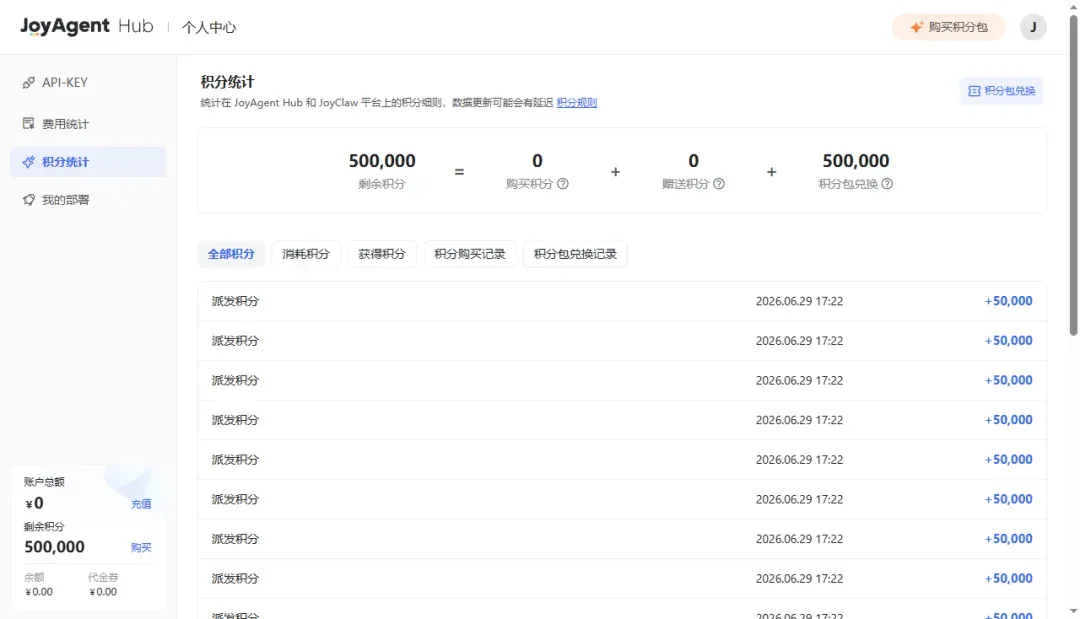Click the 我的部署 rocket icon
The width and height of the screenshot is (1080, 619).
point(28,200)
